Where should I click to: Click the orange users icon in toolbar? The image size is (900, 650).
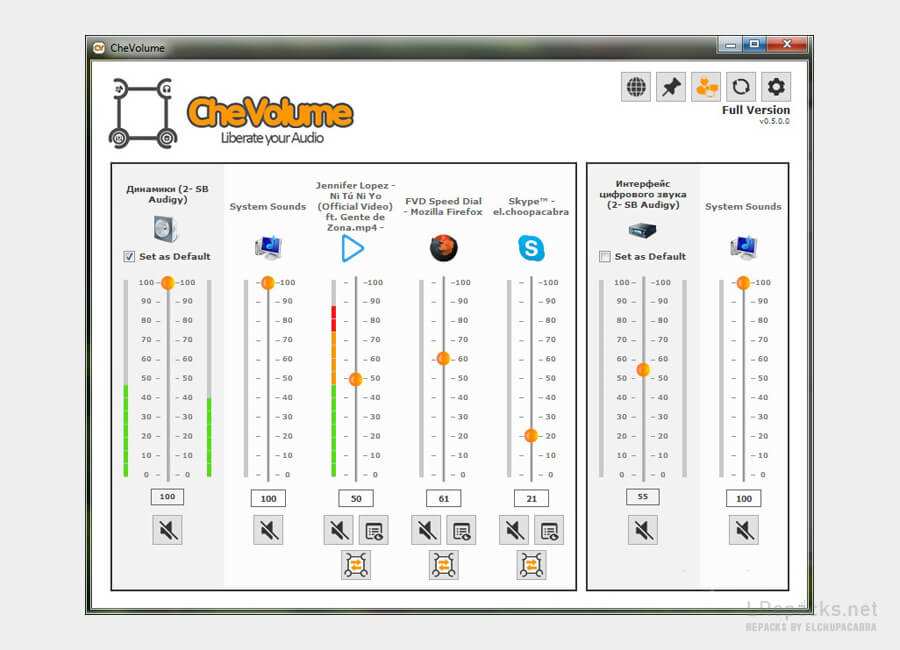706,87
